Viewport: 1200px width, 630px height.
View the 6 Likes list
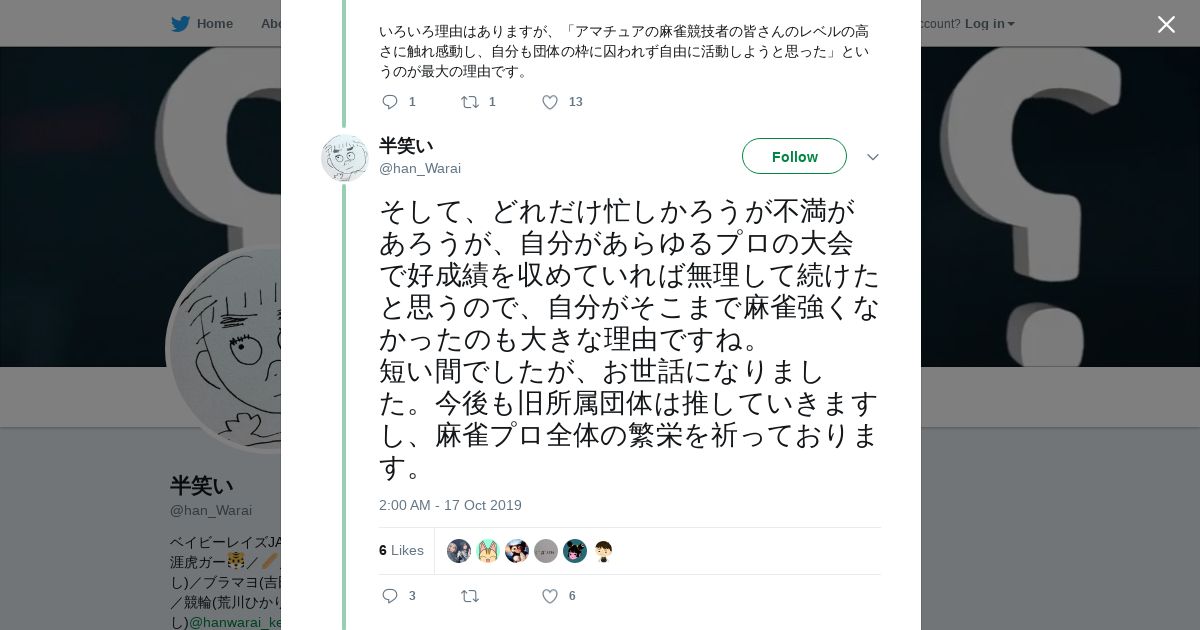point(401,551)
